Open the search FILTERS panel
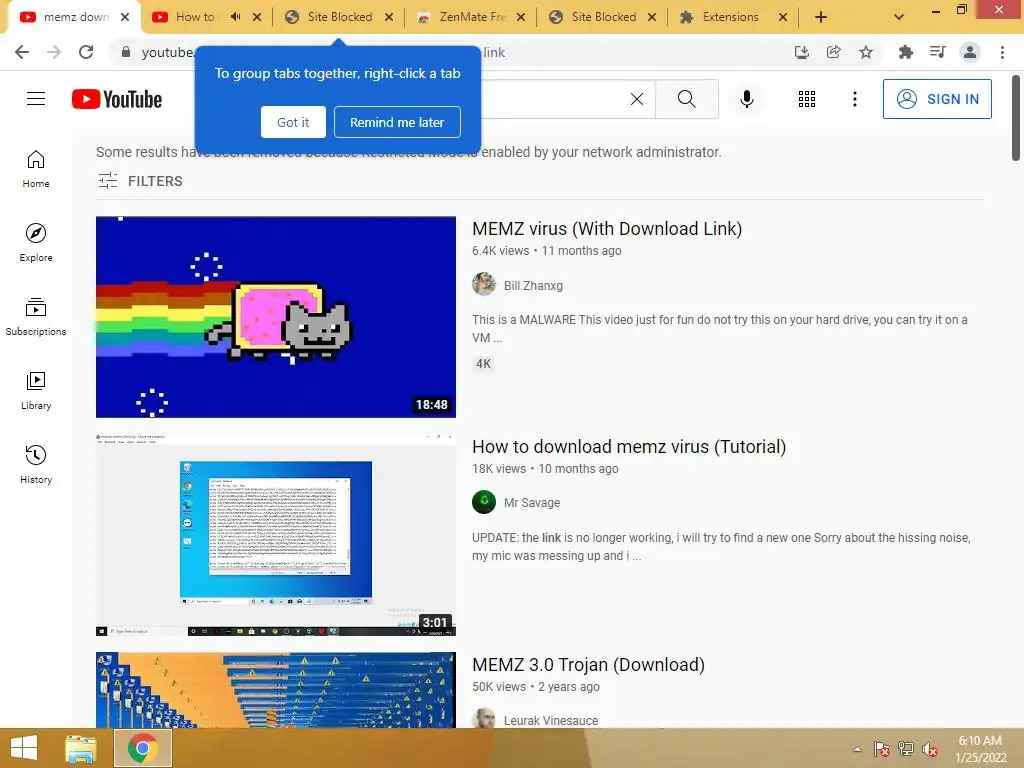The height and width of the screenshot is (768, 1024). tap(140, 181)
